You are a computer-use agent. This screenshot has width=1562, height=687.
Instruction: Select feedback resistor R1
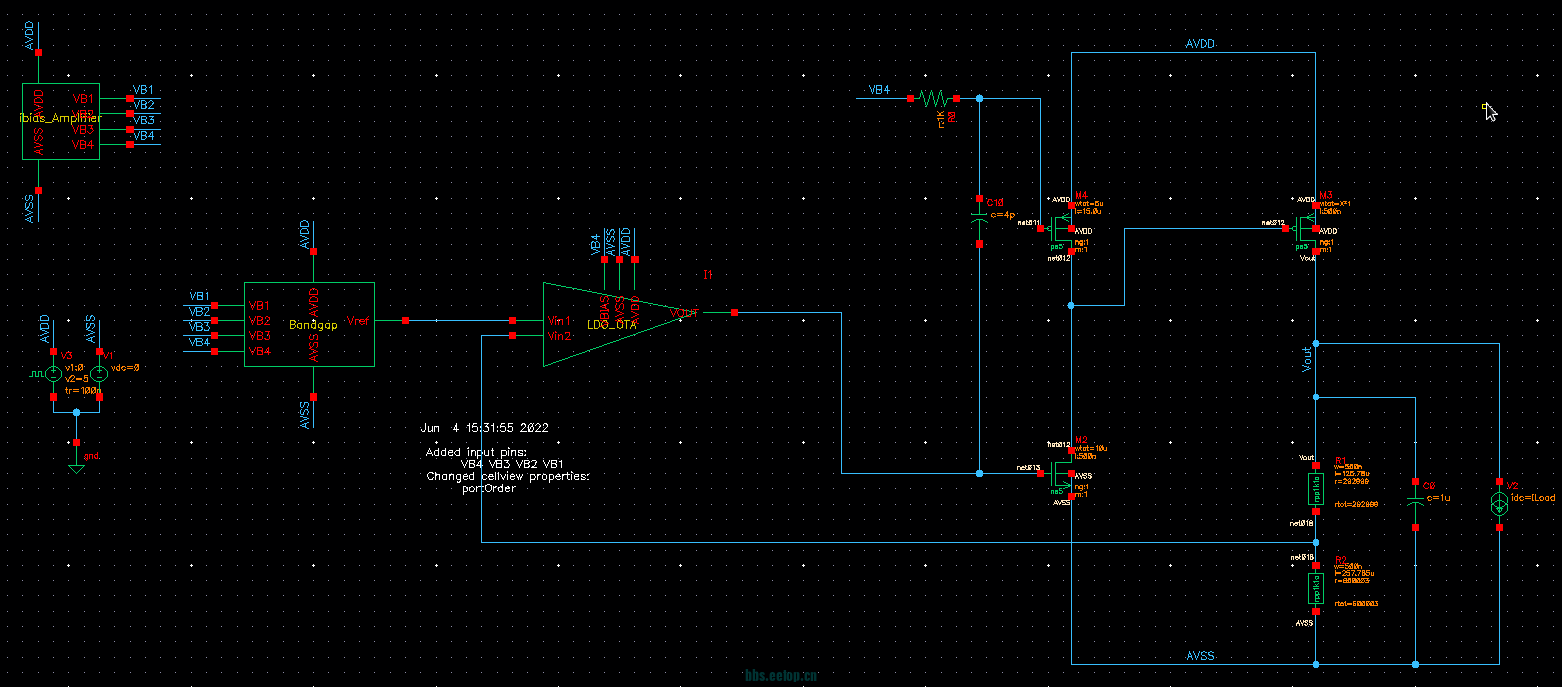1316,490
